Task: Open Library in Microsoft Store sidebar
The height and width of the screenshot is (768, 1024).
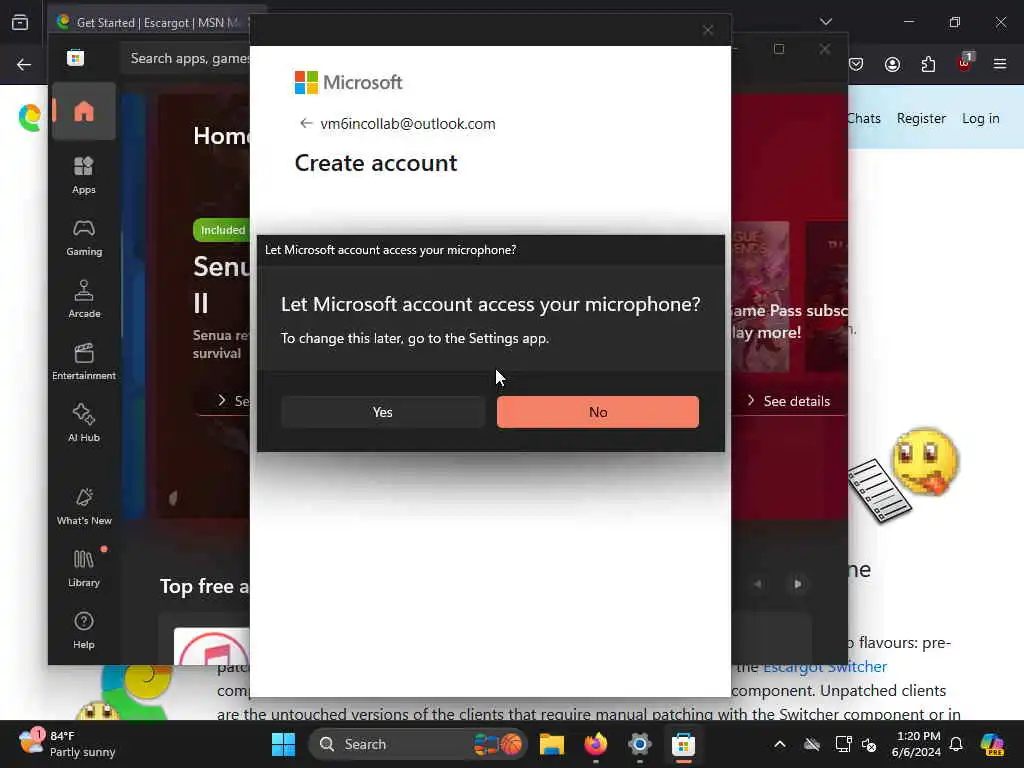Action: (84, 568)
